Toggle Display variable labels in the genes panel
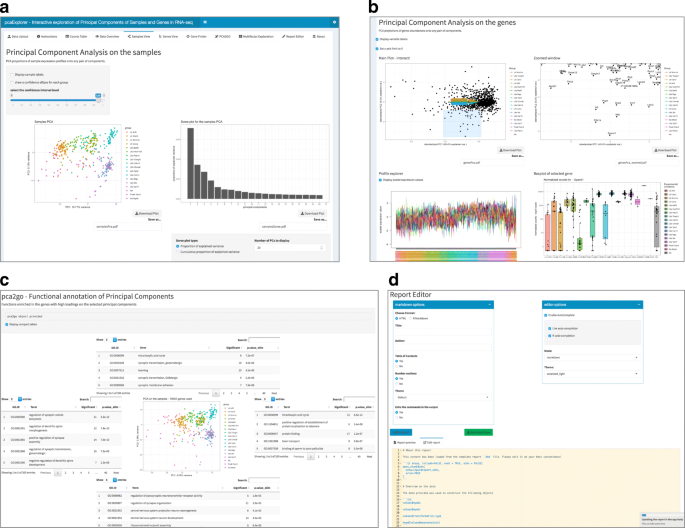The height and width of the screenshot is (528, 685). (377, 39)
